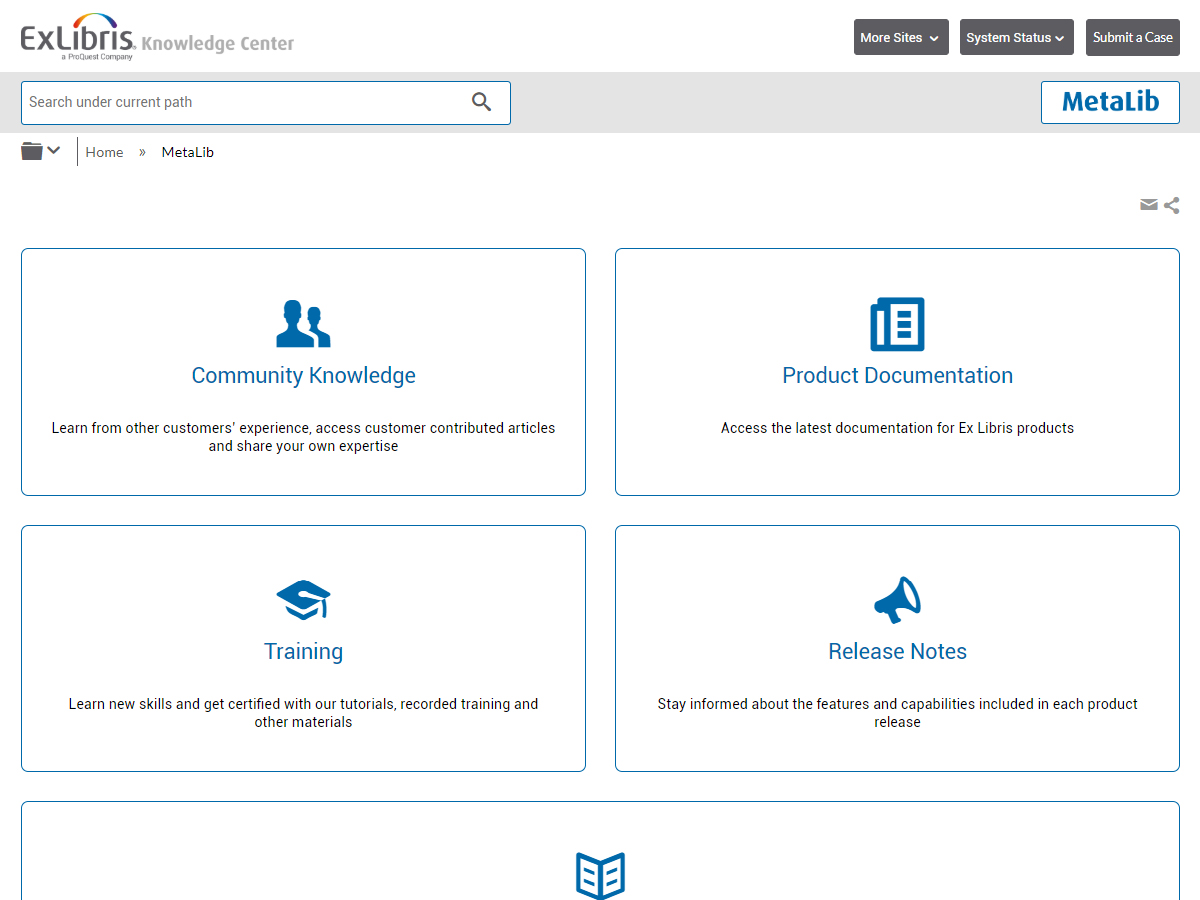
Task: Click the share icon
Action: 1172,205
